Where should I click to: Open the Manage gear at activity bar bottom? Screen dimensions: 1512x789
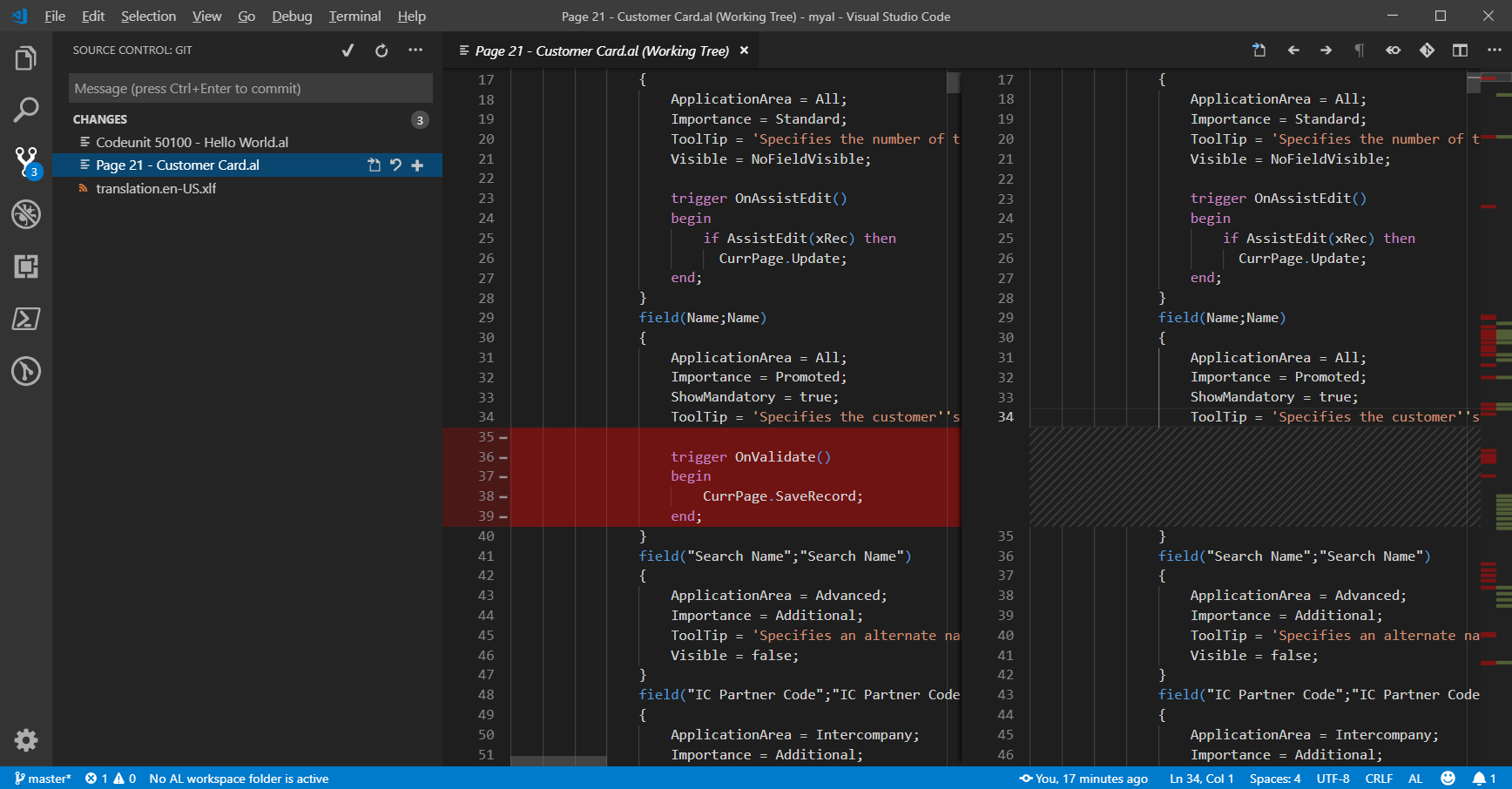26,740
